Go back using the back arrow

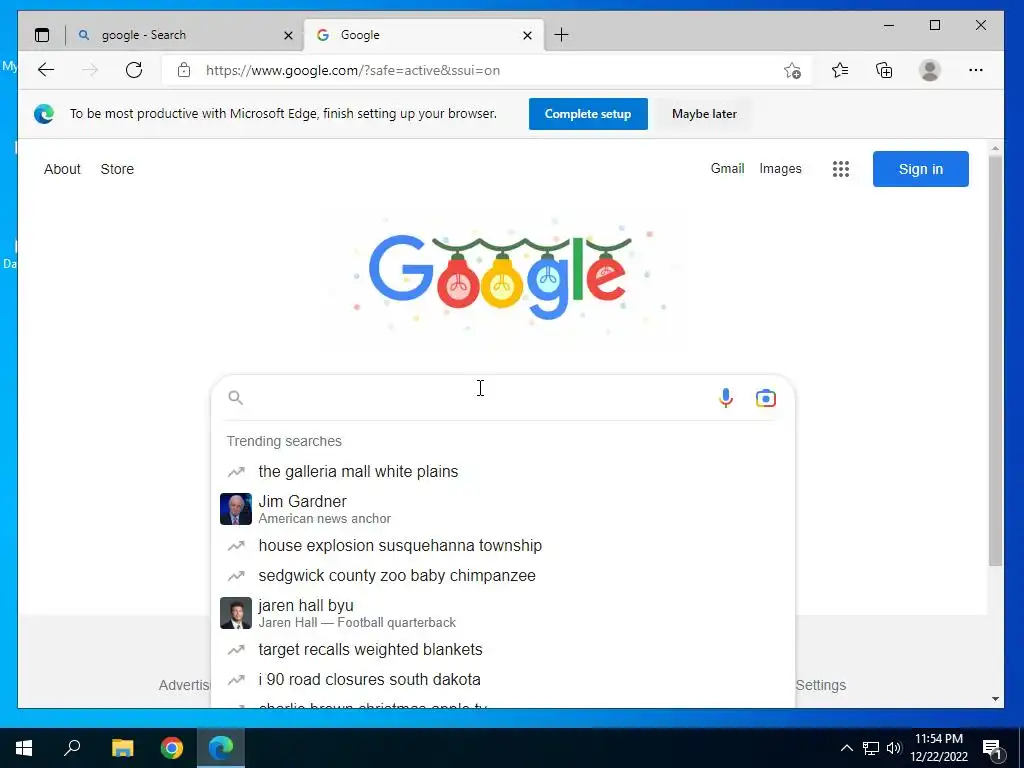point(46,70)
